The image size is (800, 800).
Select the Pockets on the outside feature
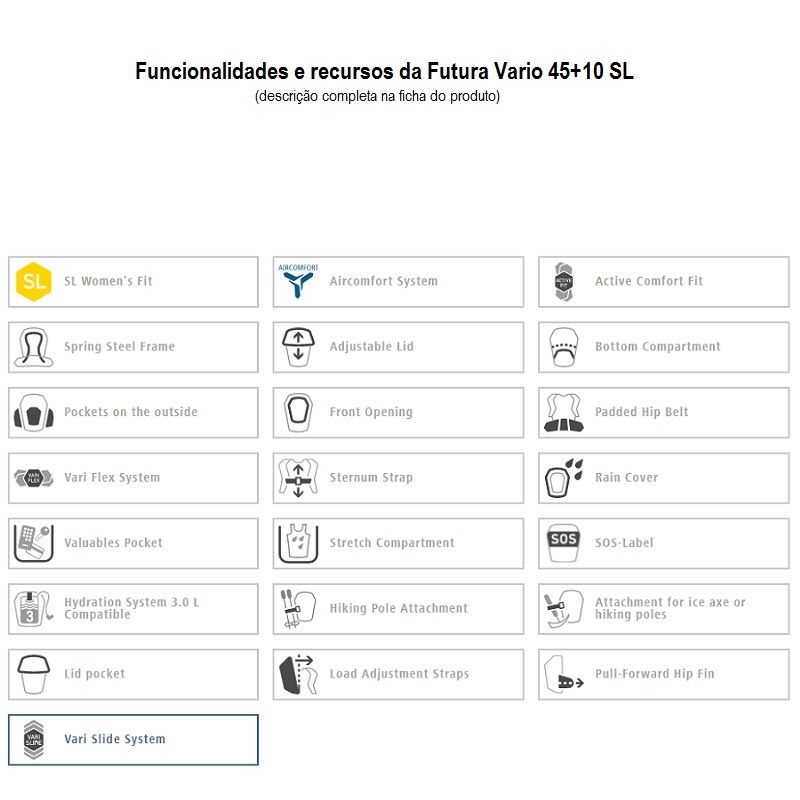click(x=133, y=412)
